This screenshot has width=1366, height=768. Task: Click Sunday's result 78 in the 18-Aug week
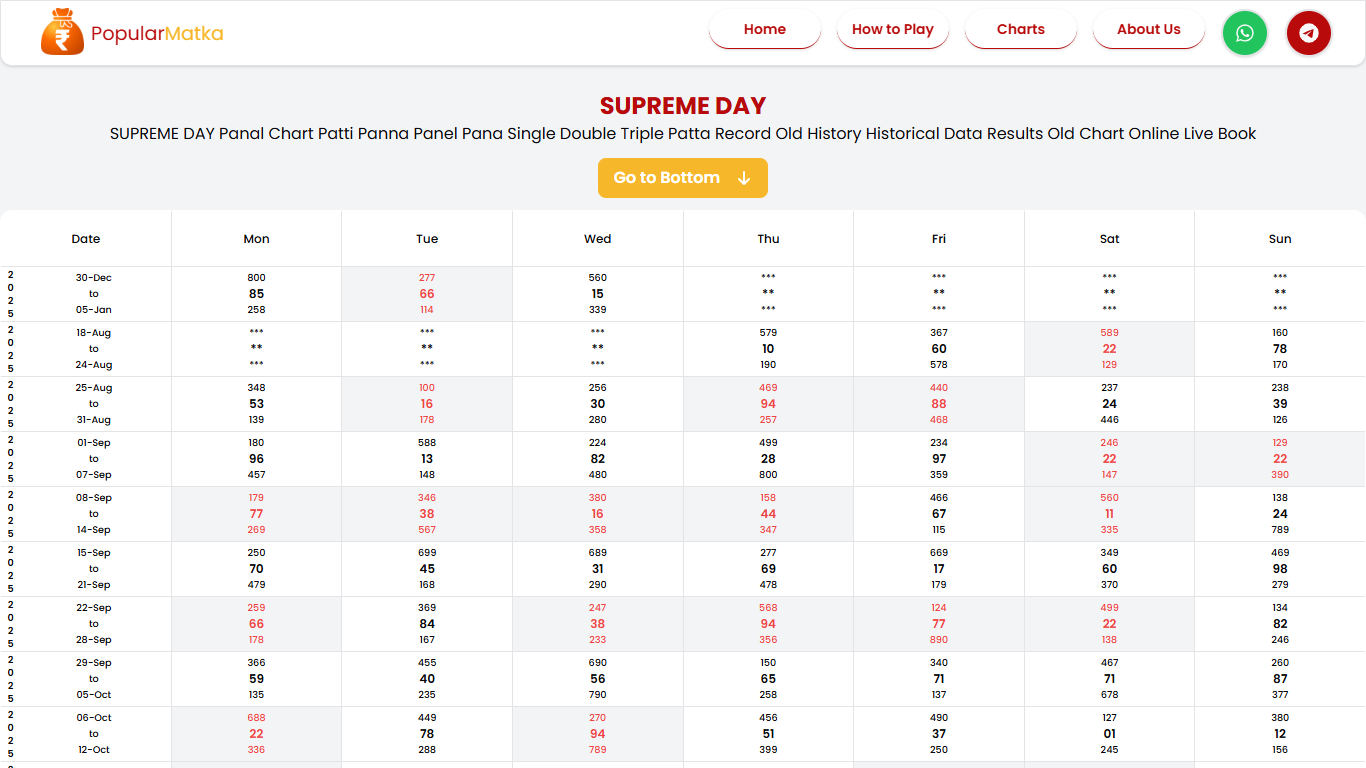point(1280,349)
